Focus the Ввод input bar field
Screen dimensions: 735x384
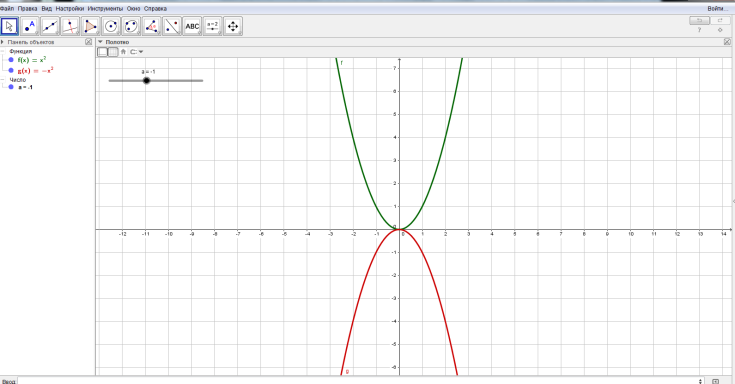coord(360,381)
